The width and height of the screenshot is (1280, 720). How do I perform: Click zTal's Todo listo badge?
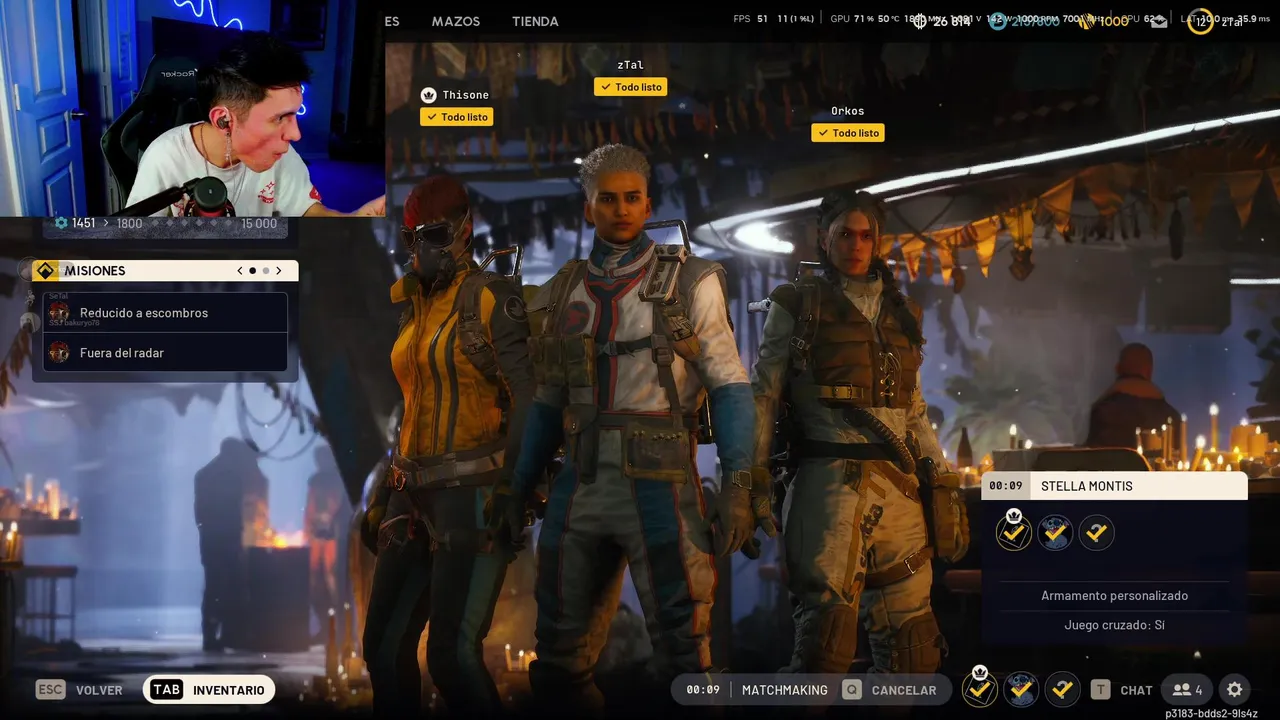point(631,87)
